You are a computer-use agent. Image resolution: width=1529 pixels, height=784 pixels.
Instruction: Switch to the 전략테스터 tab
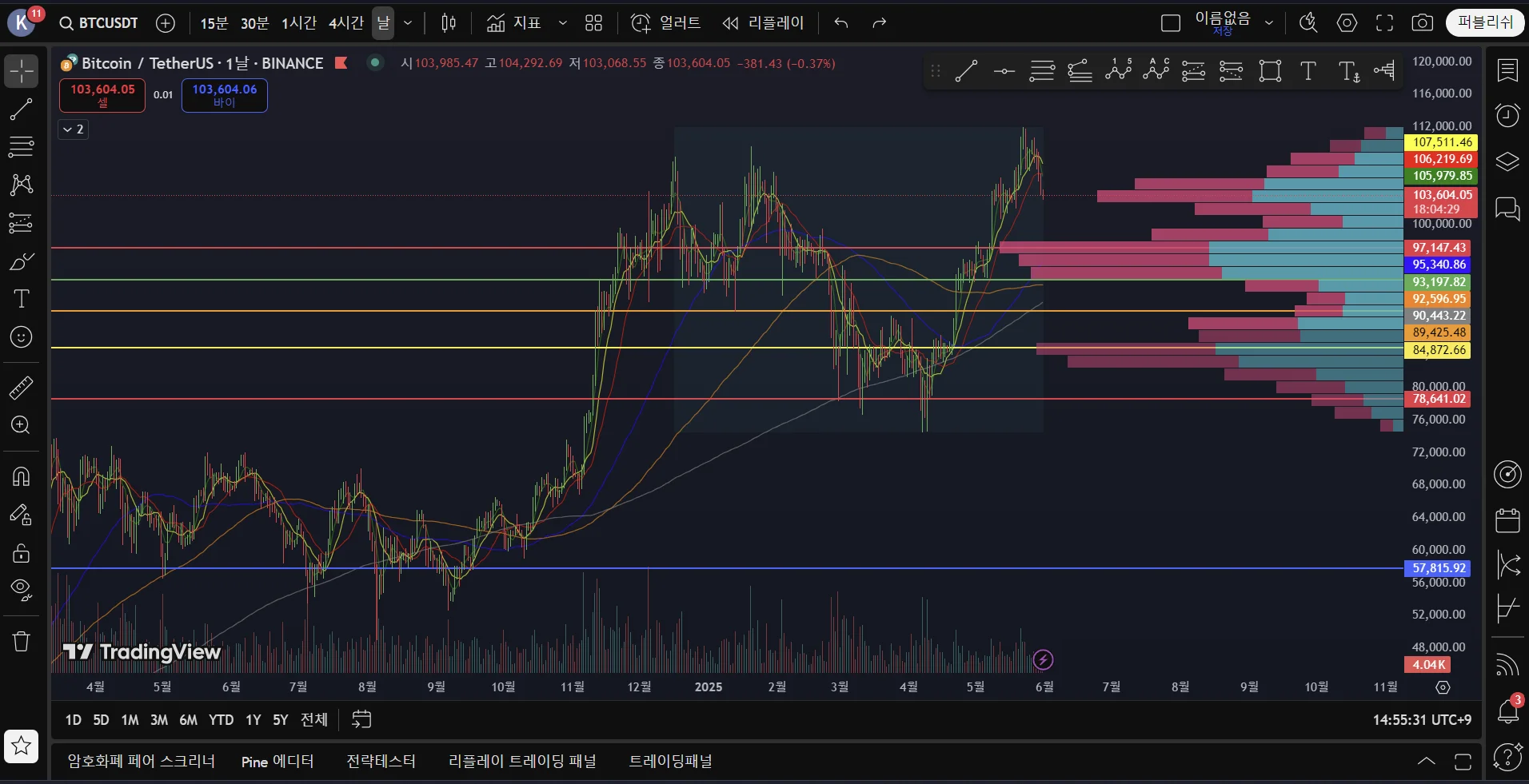coord(381,762)
